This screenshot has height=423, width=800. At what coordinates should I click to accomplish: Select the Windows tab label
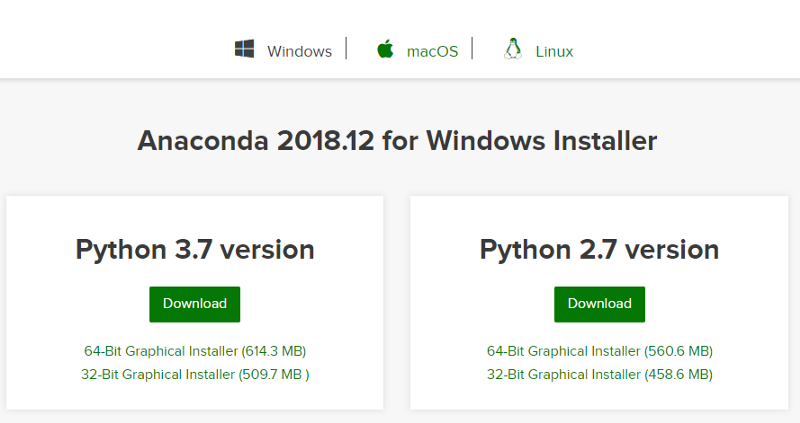(299, 51)
